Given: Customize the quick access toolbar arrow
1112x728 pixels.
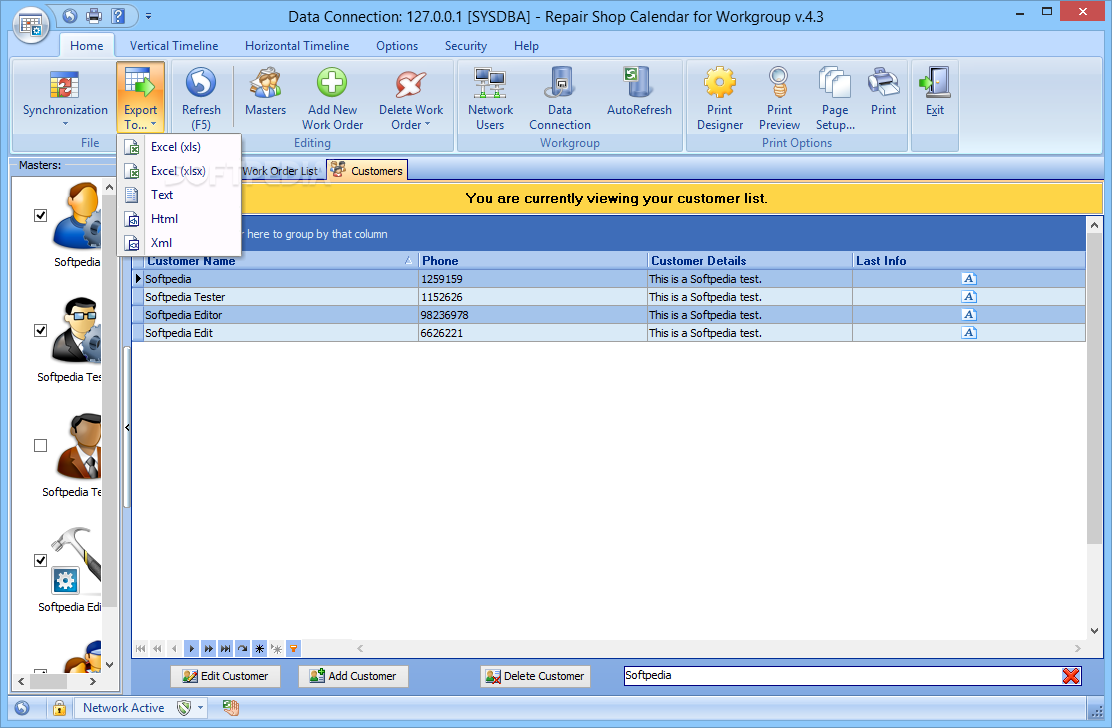Looking at the screenshot, I should [148, 15].
